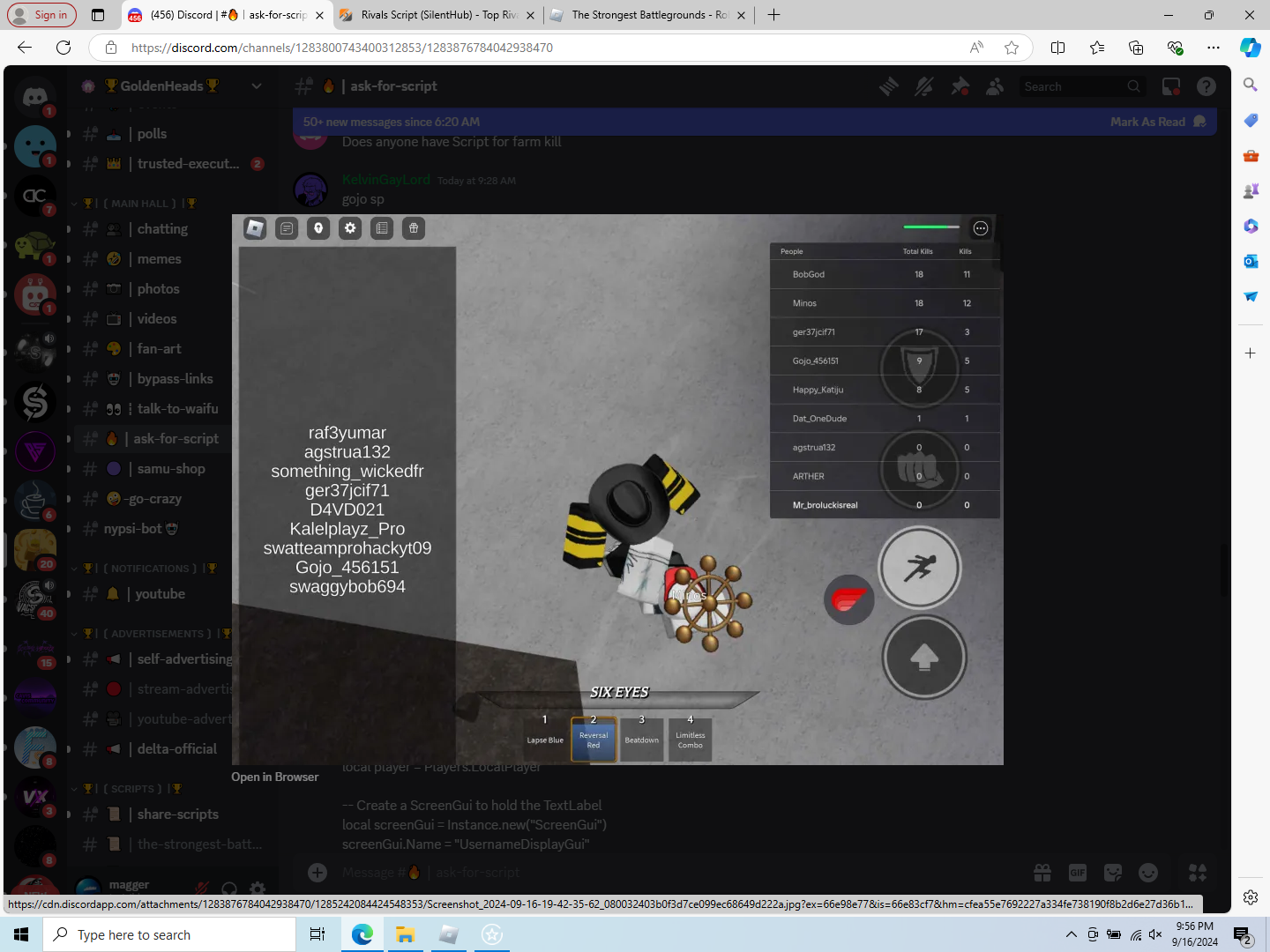
Task: Toggle notification settings bell in channel header
Action: pyautogui.click(x=924, y=86)
